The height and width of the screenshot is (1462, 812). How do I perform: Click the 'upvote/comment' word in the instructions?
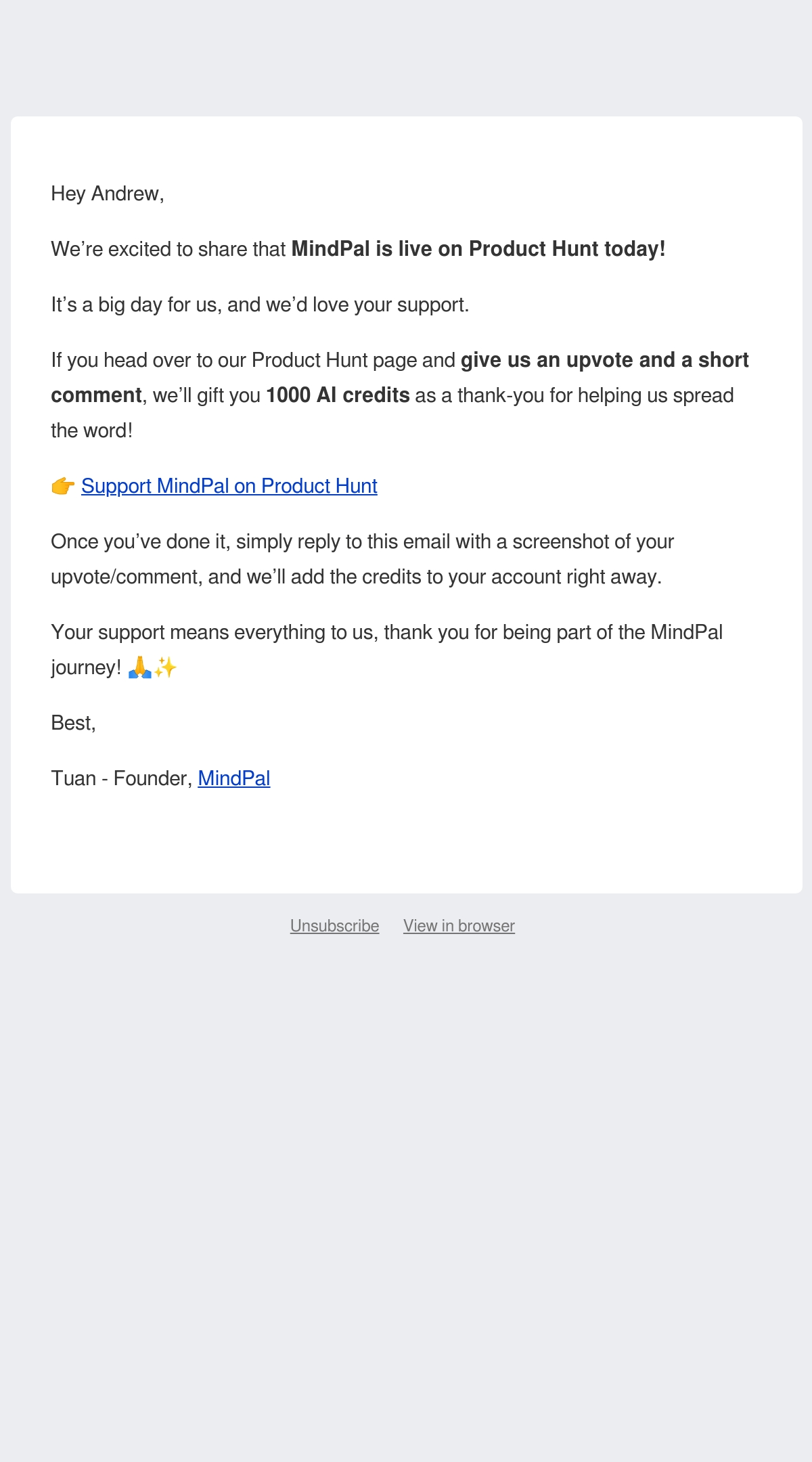127,577
